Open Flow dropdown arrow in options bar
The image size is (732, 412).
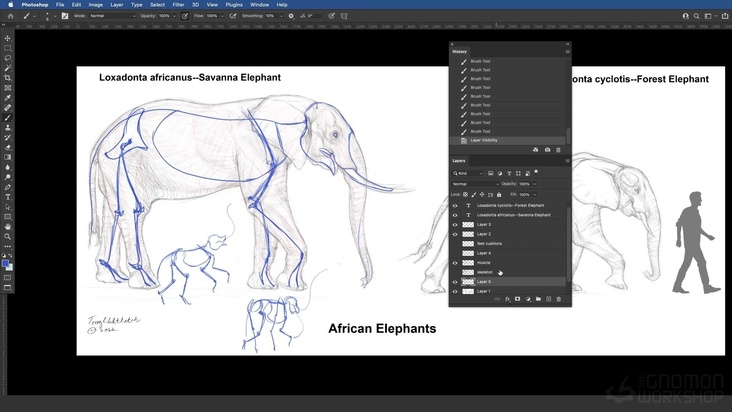222,16
